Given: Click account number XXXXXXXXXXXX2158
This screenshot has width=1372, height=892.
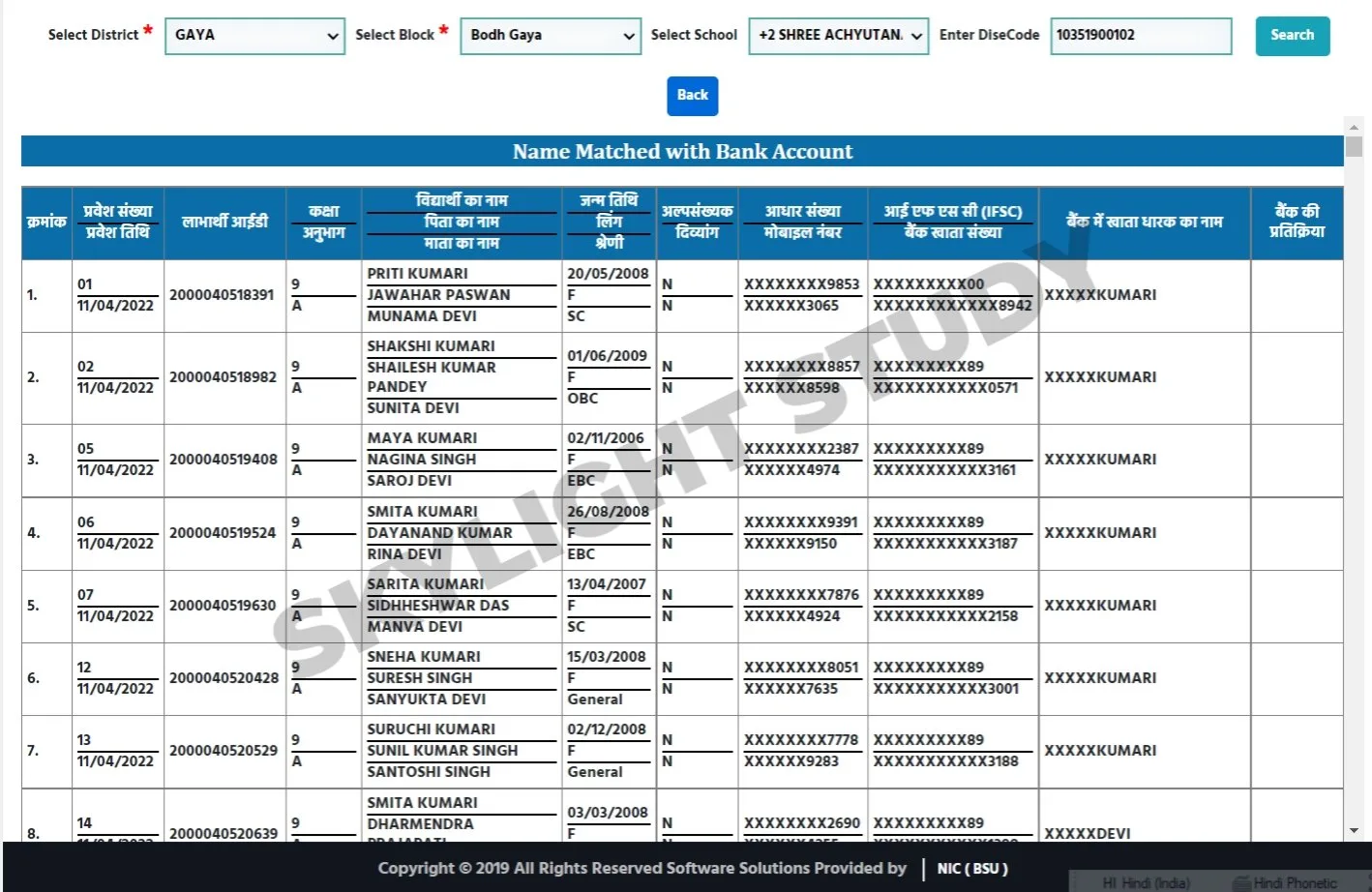Looking at the screenshot, I should (x=945, y=616).
